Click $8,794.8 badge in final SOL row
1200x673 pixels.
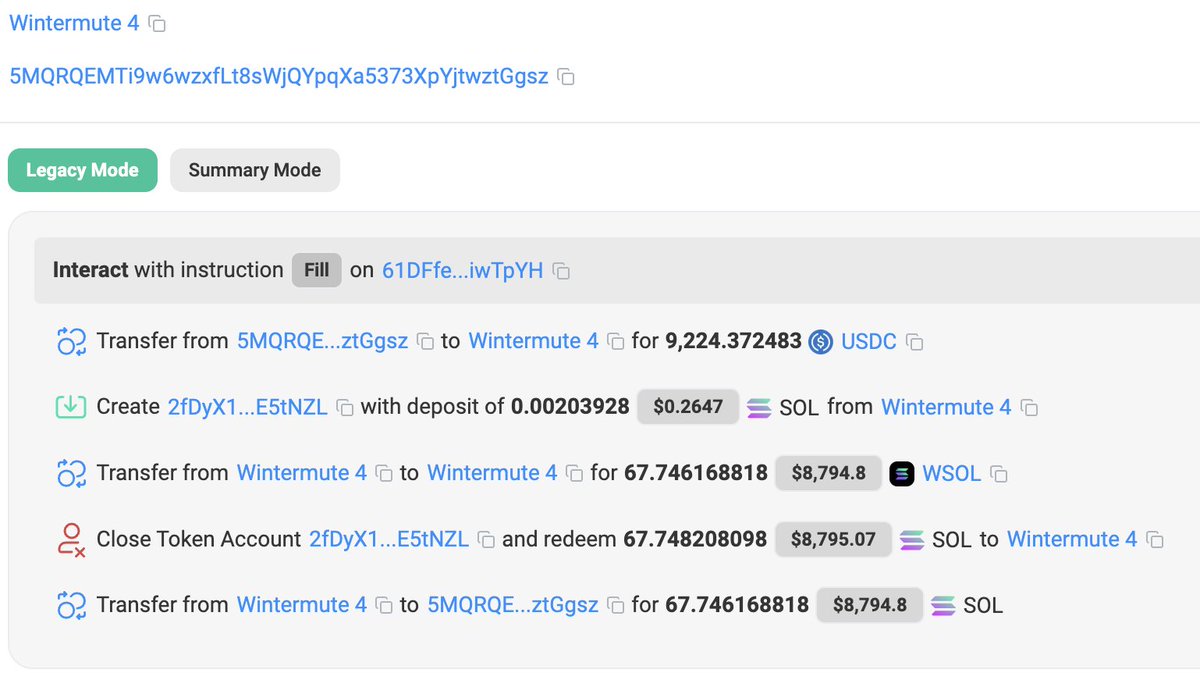tap(870, 605)
